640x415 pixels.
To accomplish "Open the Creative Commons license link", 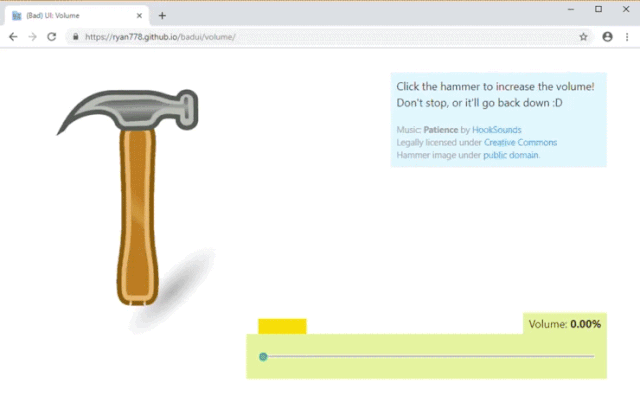I will point(520,142).
